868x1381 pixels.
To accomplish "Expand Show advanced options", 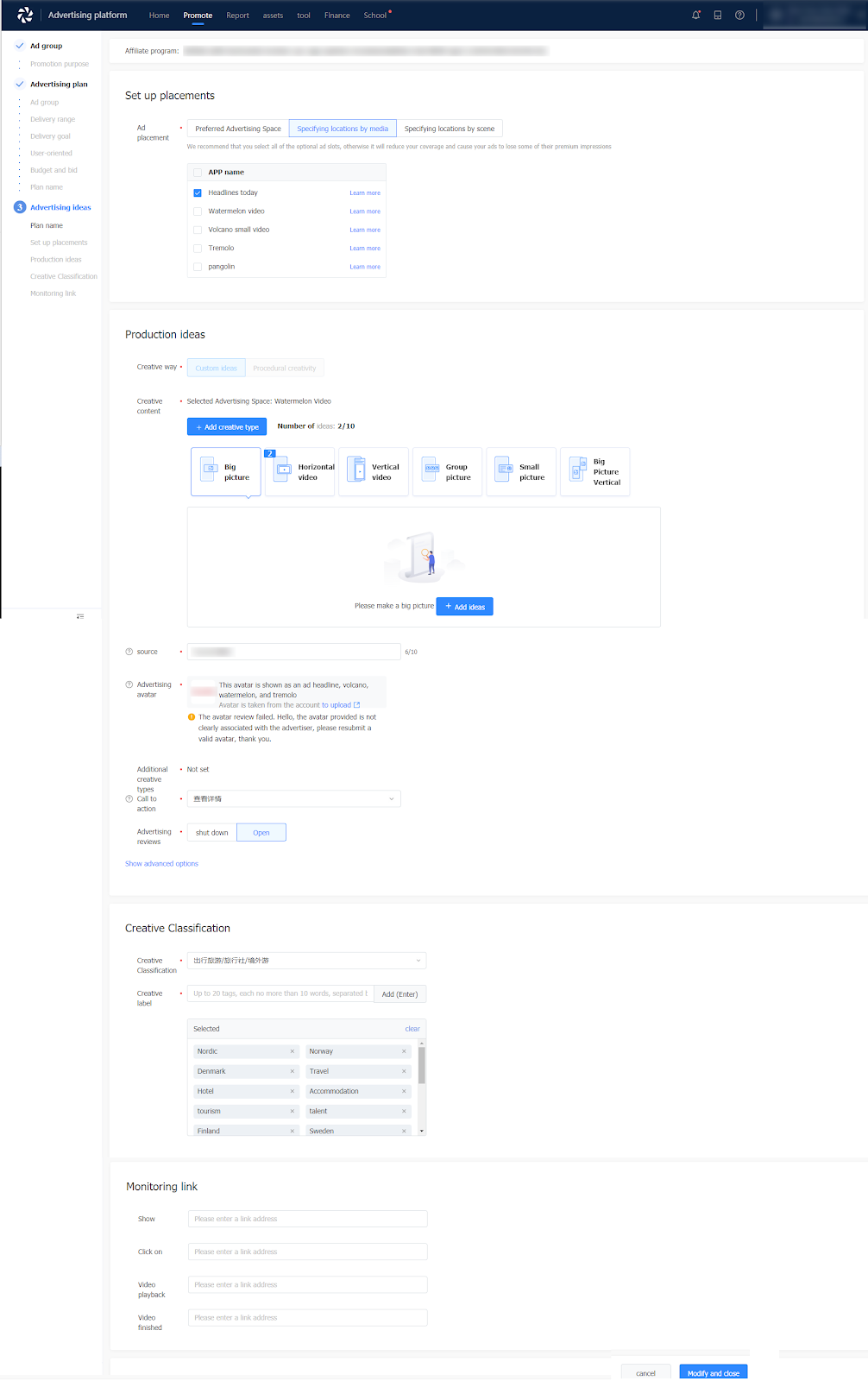I will click(x=161, y=864).
